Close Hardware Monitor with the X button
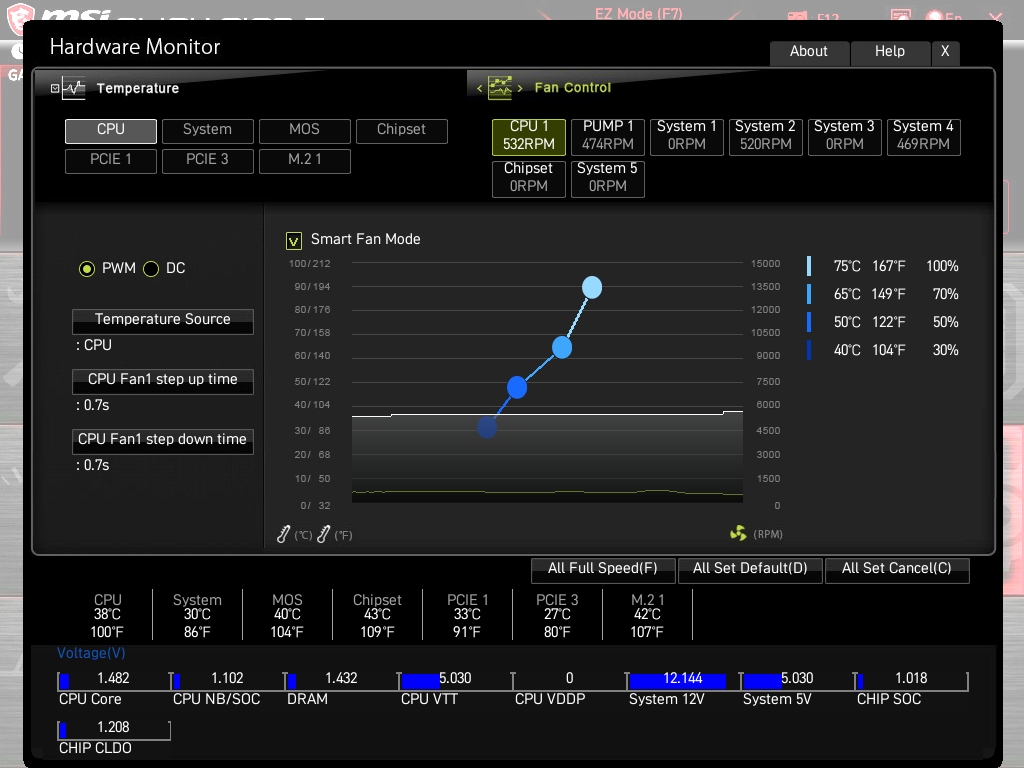Image resolution: width=1024 pixels, height=768 pixels. pyautogui.click(x=945, y=52)
